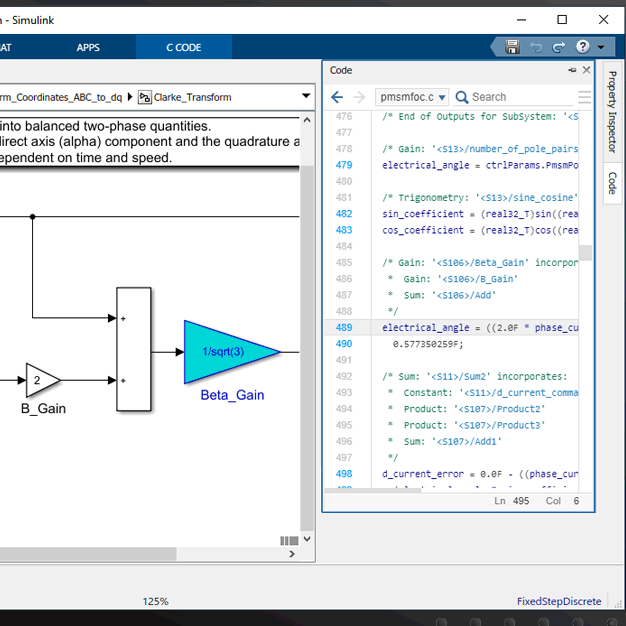Click the magnifier search icon
Screen dimensions: 626x626
click(462, 97)
